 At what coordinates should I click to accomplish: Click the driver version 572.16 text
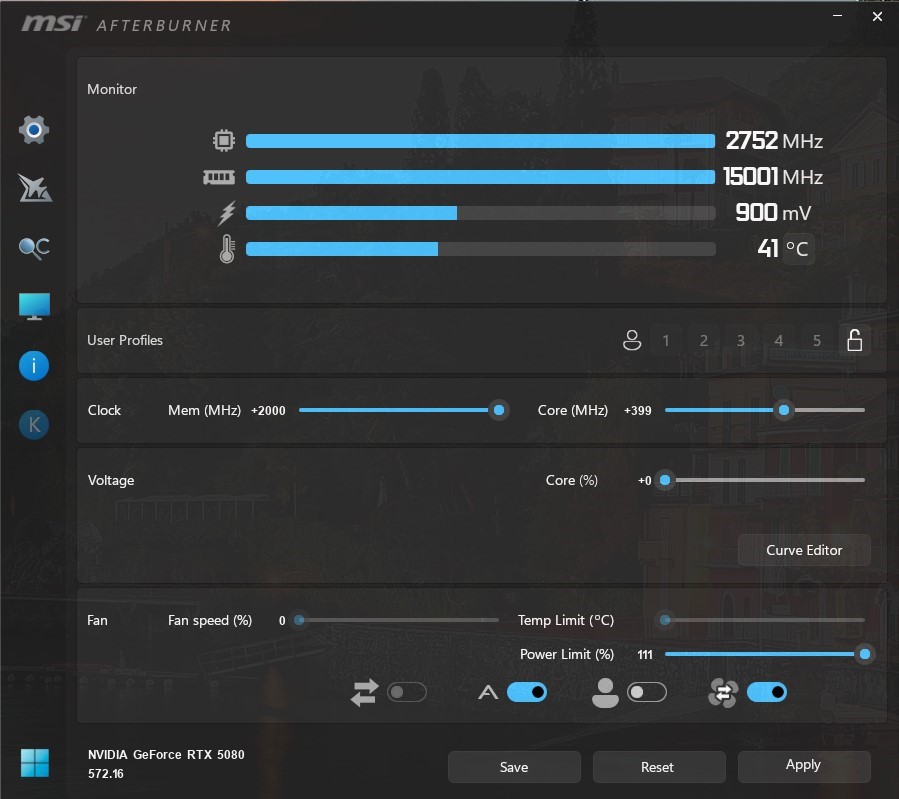click(105, 774)
